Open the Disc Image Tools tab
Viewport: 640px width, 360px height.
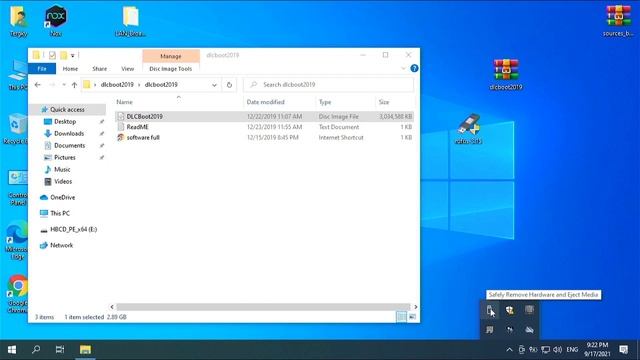pyautogui.click(x=171, y=69)
